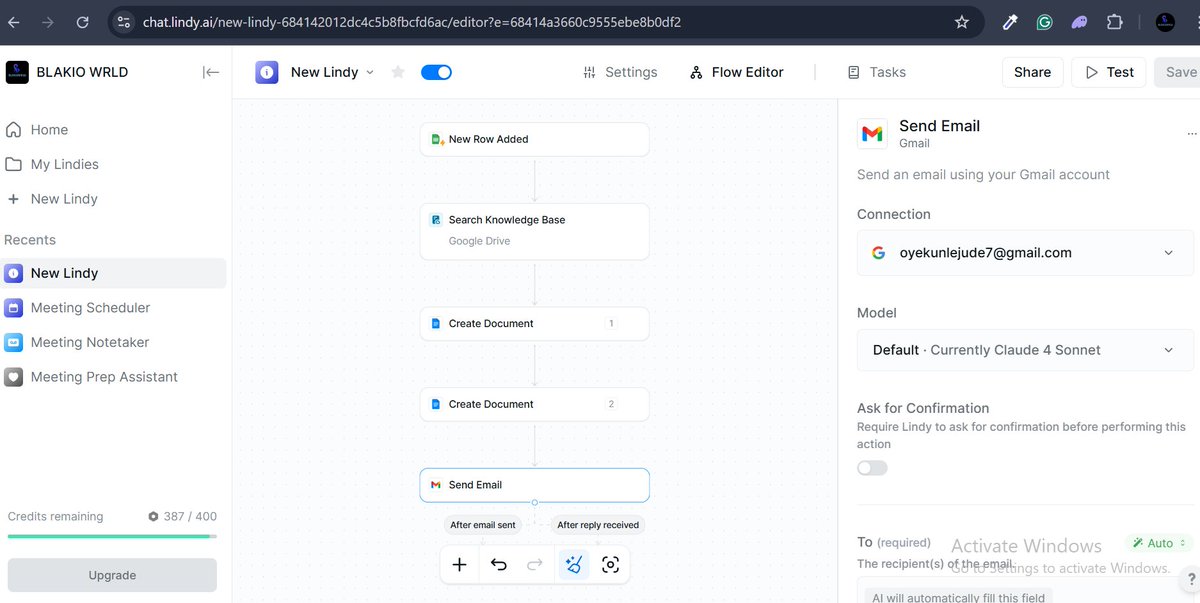Screen dimensions: 1200x603
Task: Open the color picker extension icon
Action: coord(1010,22)
